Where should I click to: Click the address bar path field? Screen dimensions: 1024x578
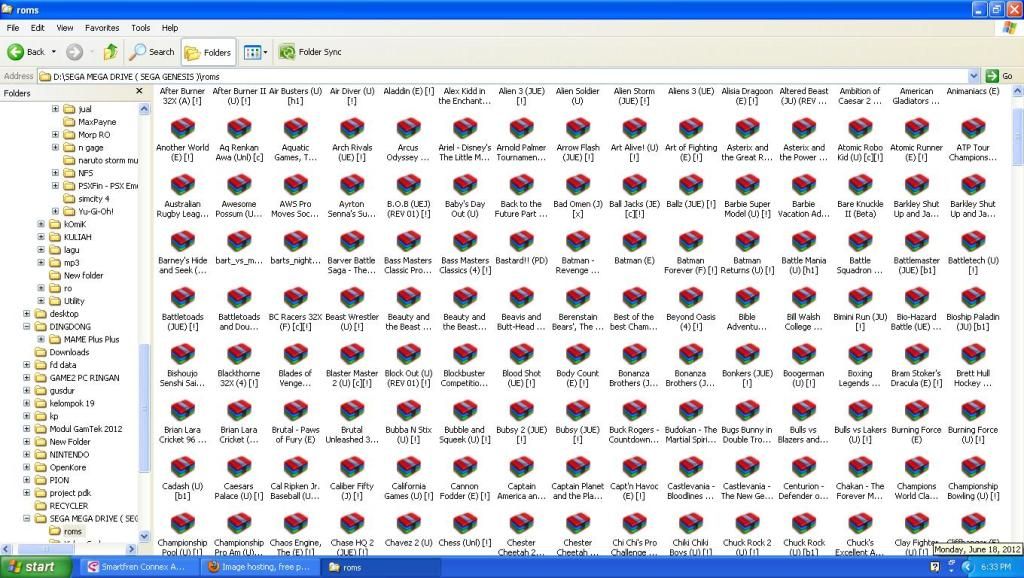503,76
